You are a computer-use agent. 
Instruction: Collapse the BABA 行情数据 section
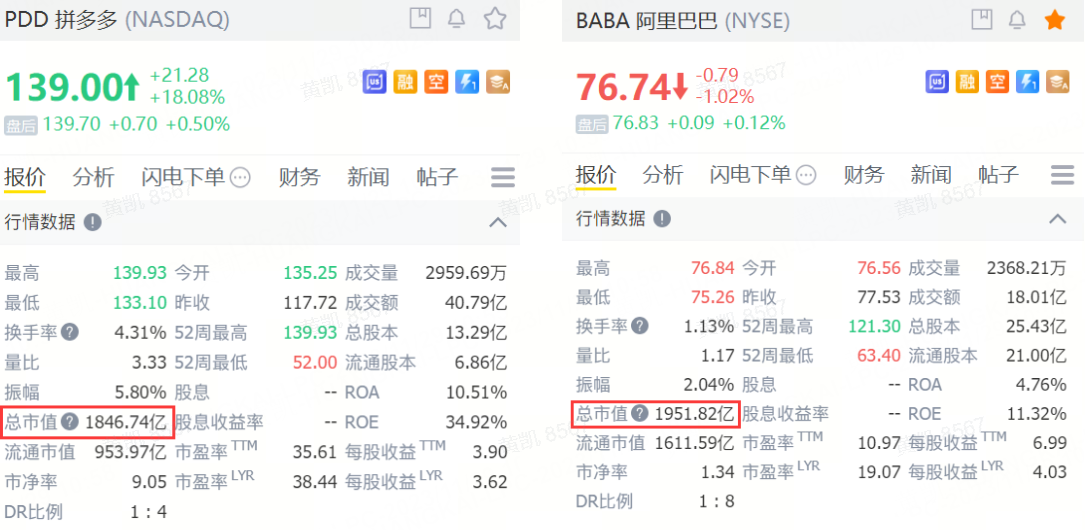[1057, 219]
